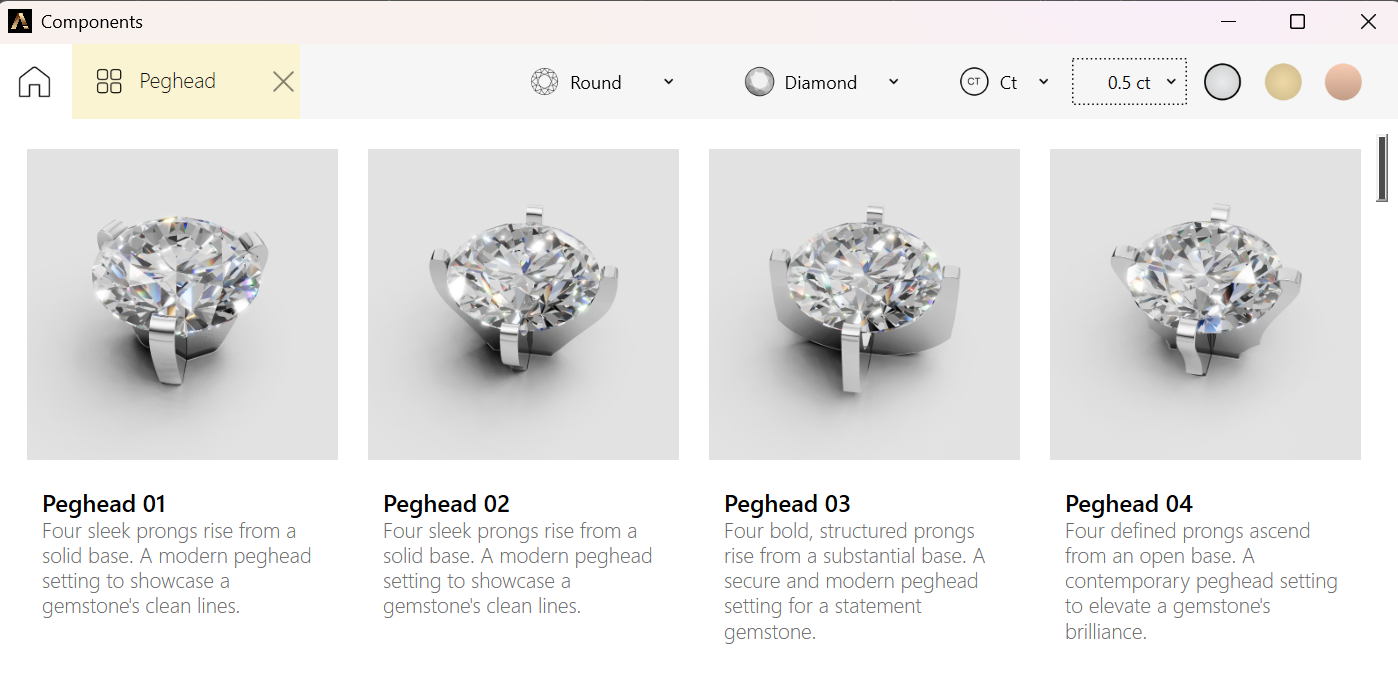Click the vertical scrollbar thumb
Viewport: 1398px width, 673px height.
pos(1384,168)
